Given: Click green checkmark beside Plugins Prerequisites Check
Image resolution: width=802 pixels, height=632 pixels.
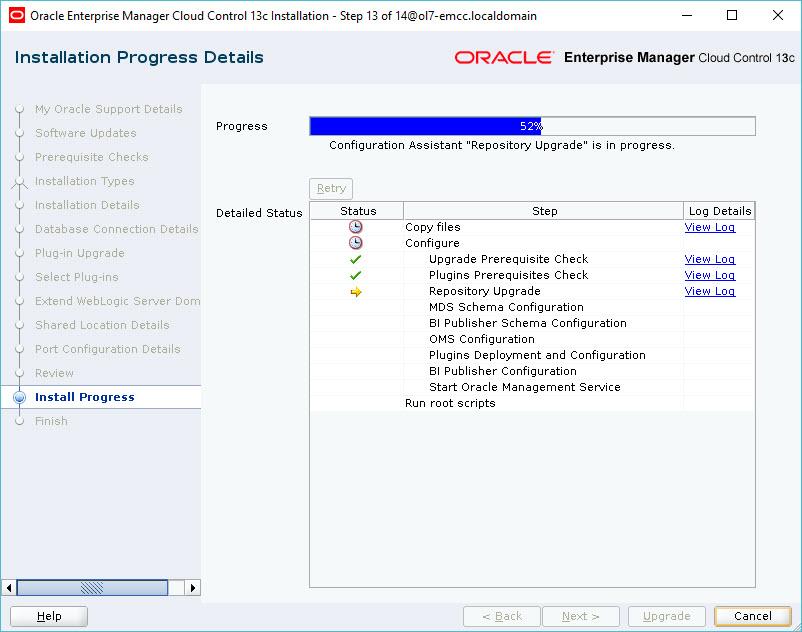Looking at the screenshot, I should point(355,275).
